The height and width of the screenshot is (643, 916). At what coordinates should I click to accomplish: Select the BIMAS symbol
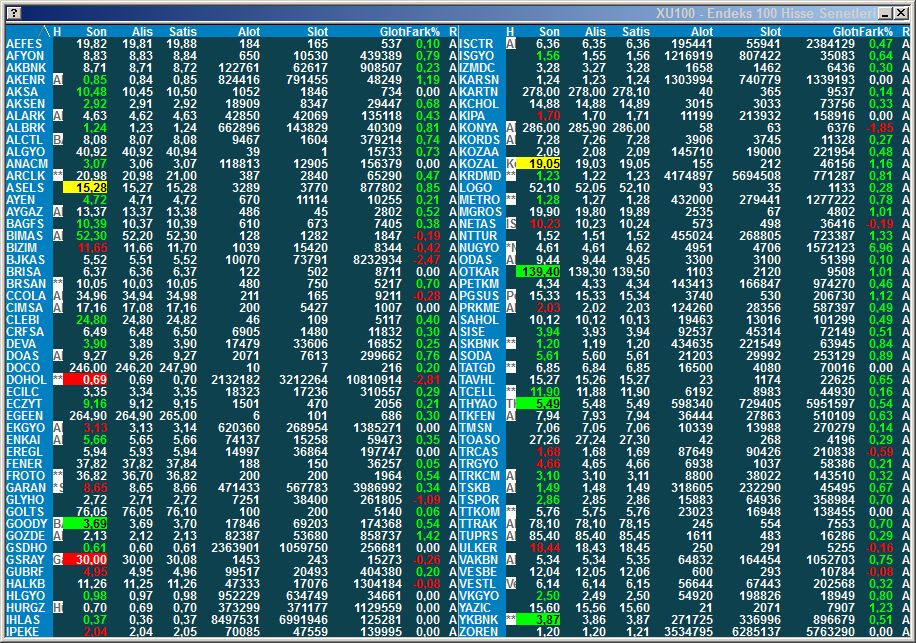[25, 235]
